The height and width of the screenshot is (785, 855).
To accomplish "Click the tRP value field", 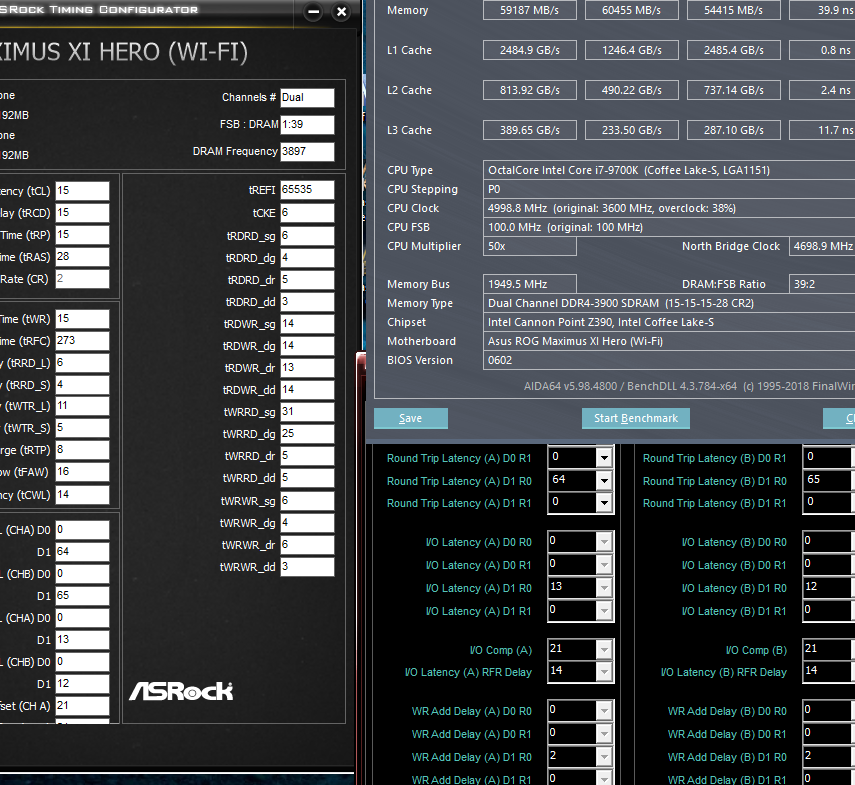I will (82, 235).
